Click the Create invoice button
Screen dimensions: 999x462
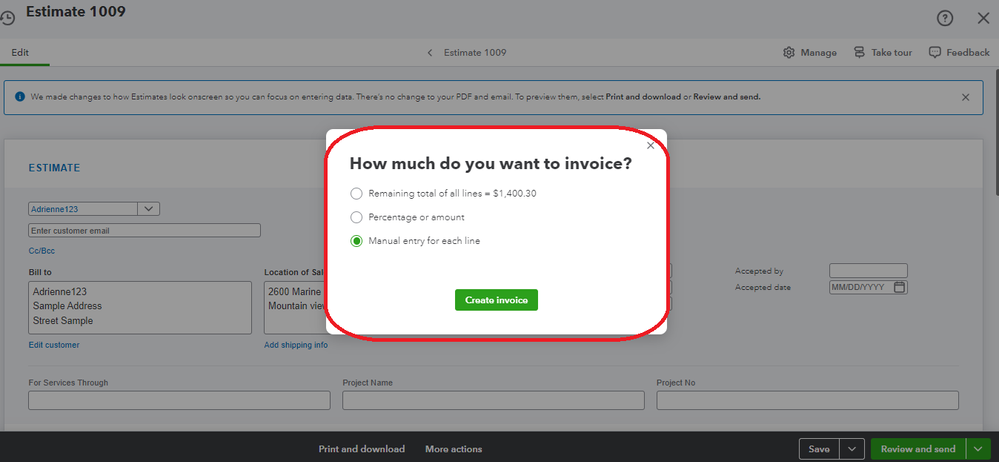pyautogui.click(x=496, y=300)
